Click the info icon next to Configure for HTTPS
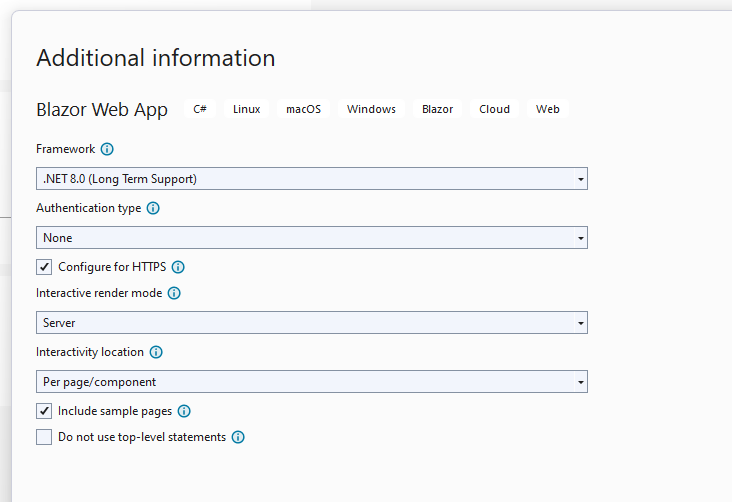The image size is (732, 502). click(178, 267)
